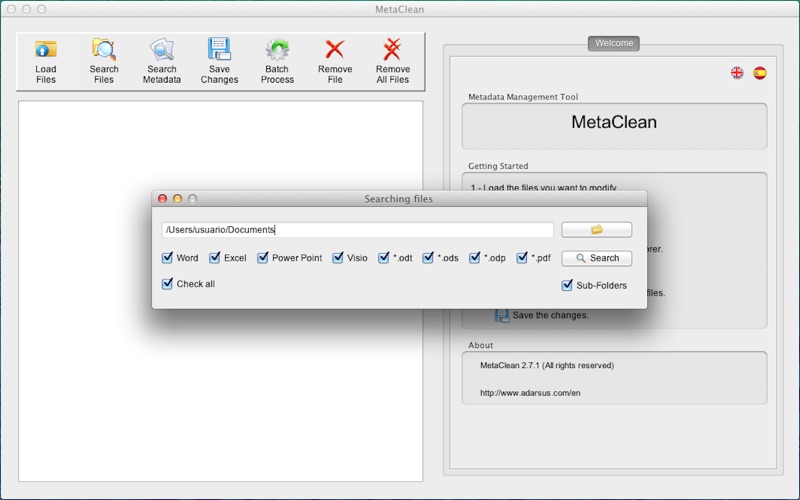Open the Search Metadata tool
800x500 pixels.
click(x=162, y=61)
